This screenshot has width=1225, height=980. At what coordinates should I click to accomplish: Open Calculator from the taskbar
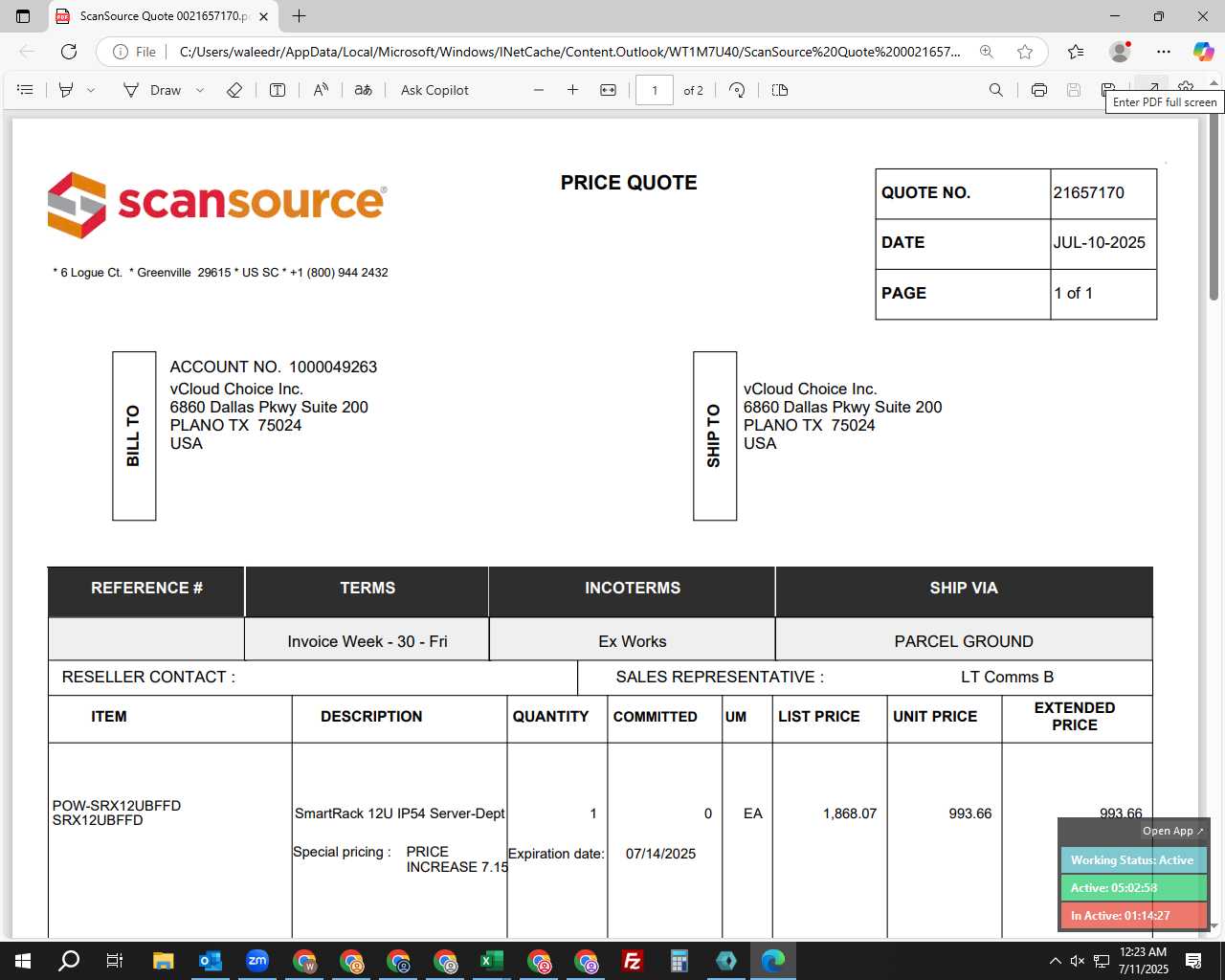click(679, 961)
